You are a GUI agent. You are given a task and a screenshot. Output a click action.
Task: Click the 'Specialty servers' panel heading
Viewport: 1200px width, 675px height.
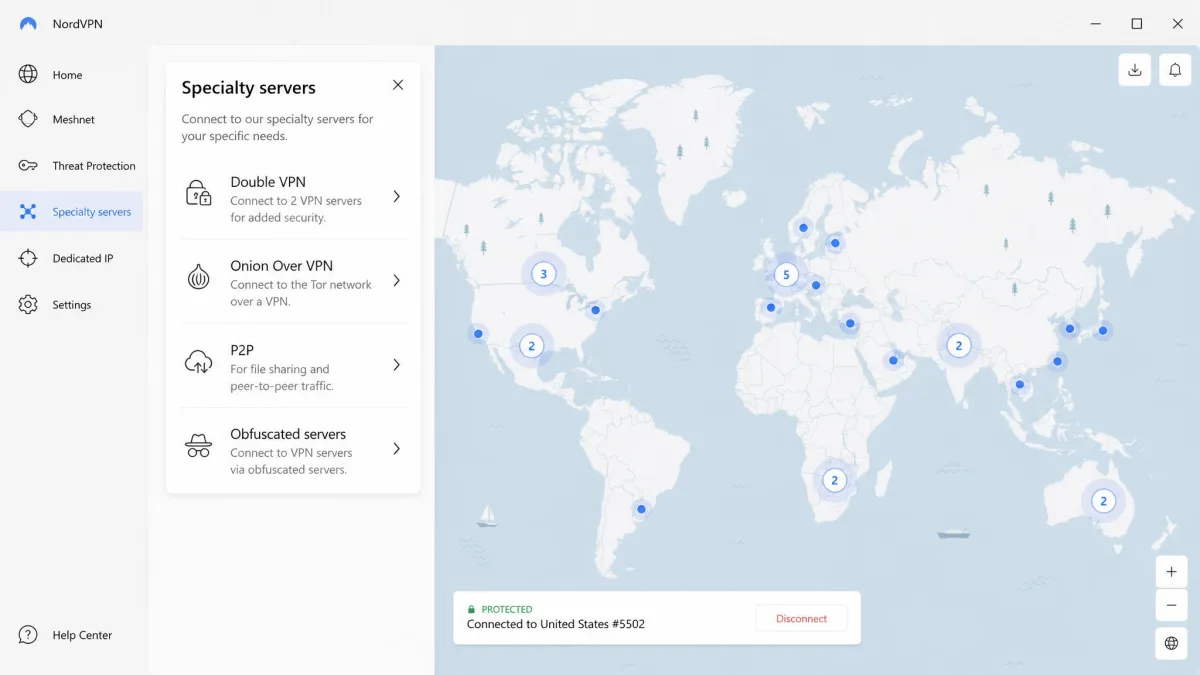click(x=248, y=88)
